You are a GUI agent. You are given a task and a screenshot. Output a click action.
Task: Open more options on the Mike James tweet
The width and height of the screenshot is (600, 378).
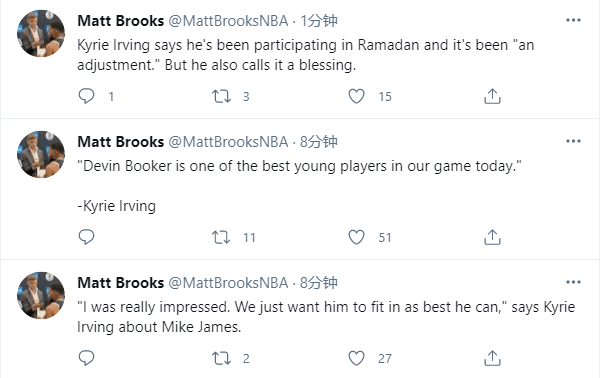(573, 282)
